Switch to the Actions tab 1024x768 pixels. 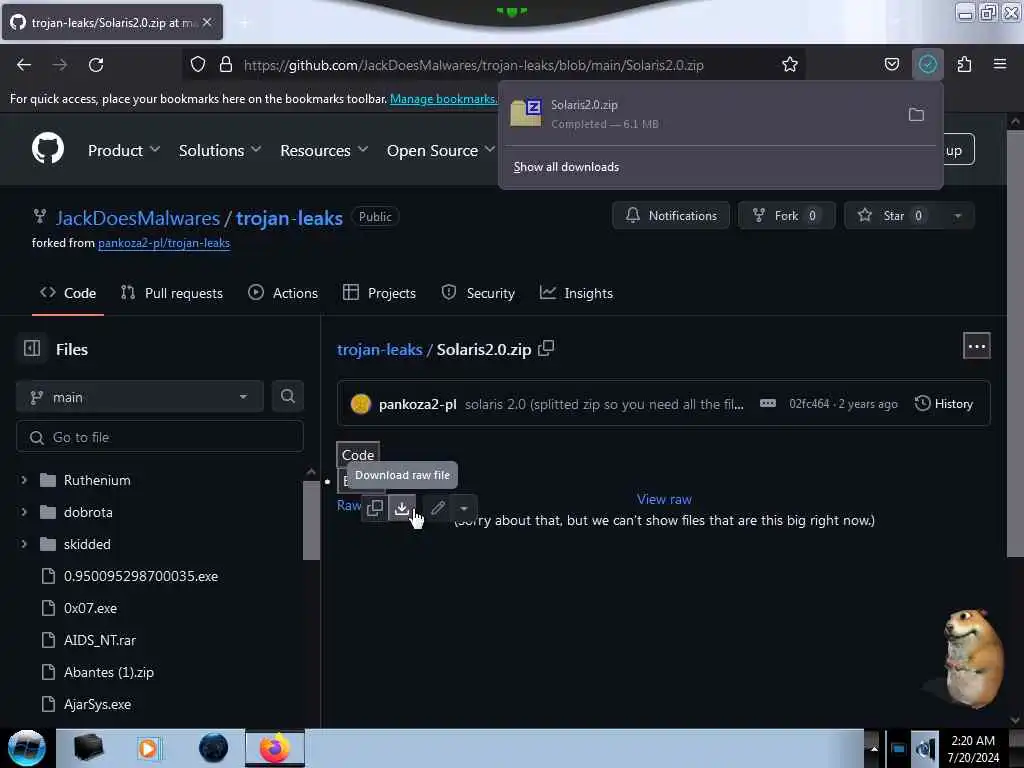283,293
